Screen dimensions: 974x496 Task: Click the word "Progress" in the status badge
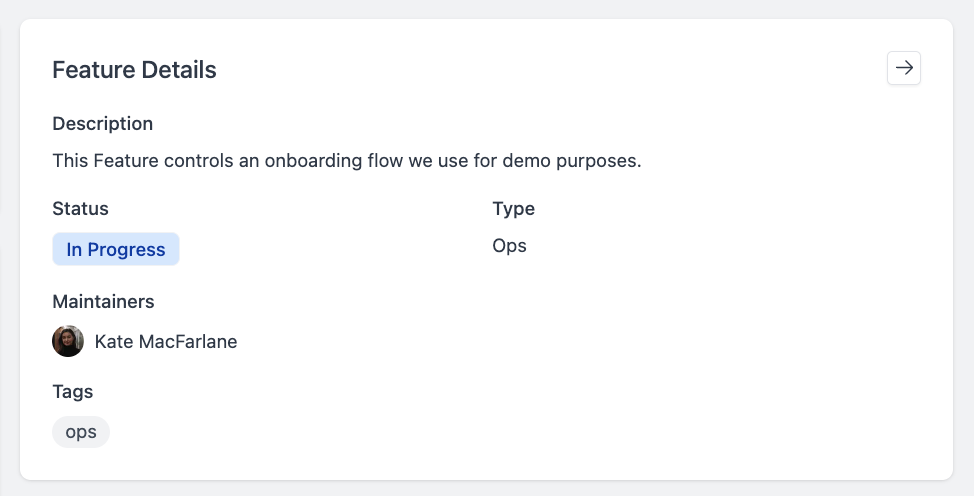126,250
